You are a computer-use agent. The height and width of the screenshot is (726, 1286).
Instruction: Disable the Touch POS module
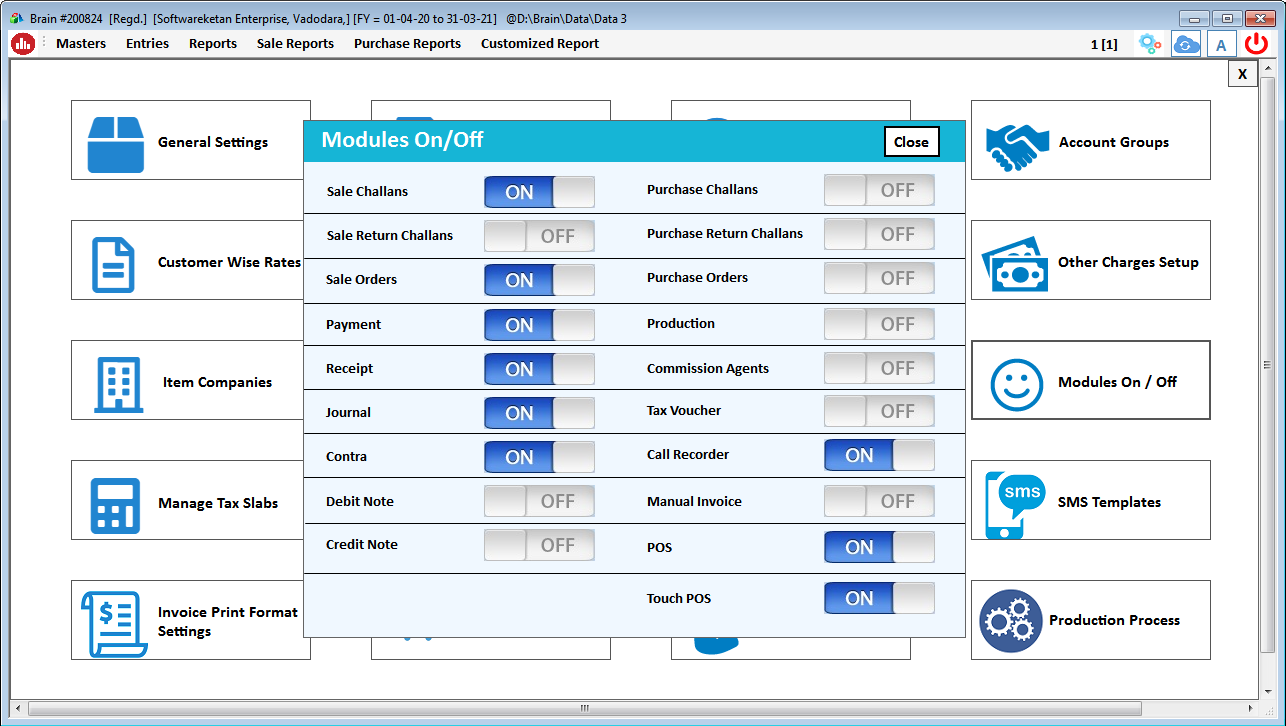click(879, 598)
